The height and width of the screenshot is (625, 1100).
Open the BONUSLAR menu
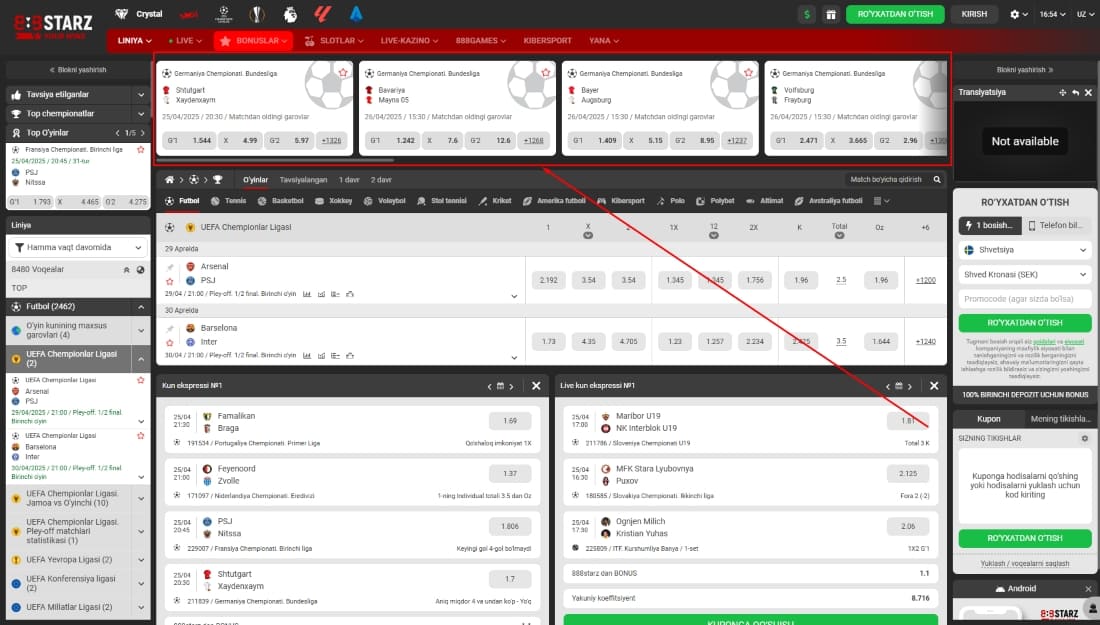(254, 41)
